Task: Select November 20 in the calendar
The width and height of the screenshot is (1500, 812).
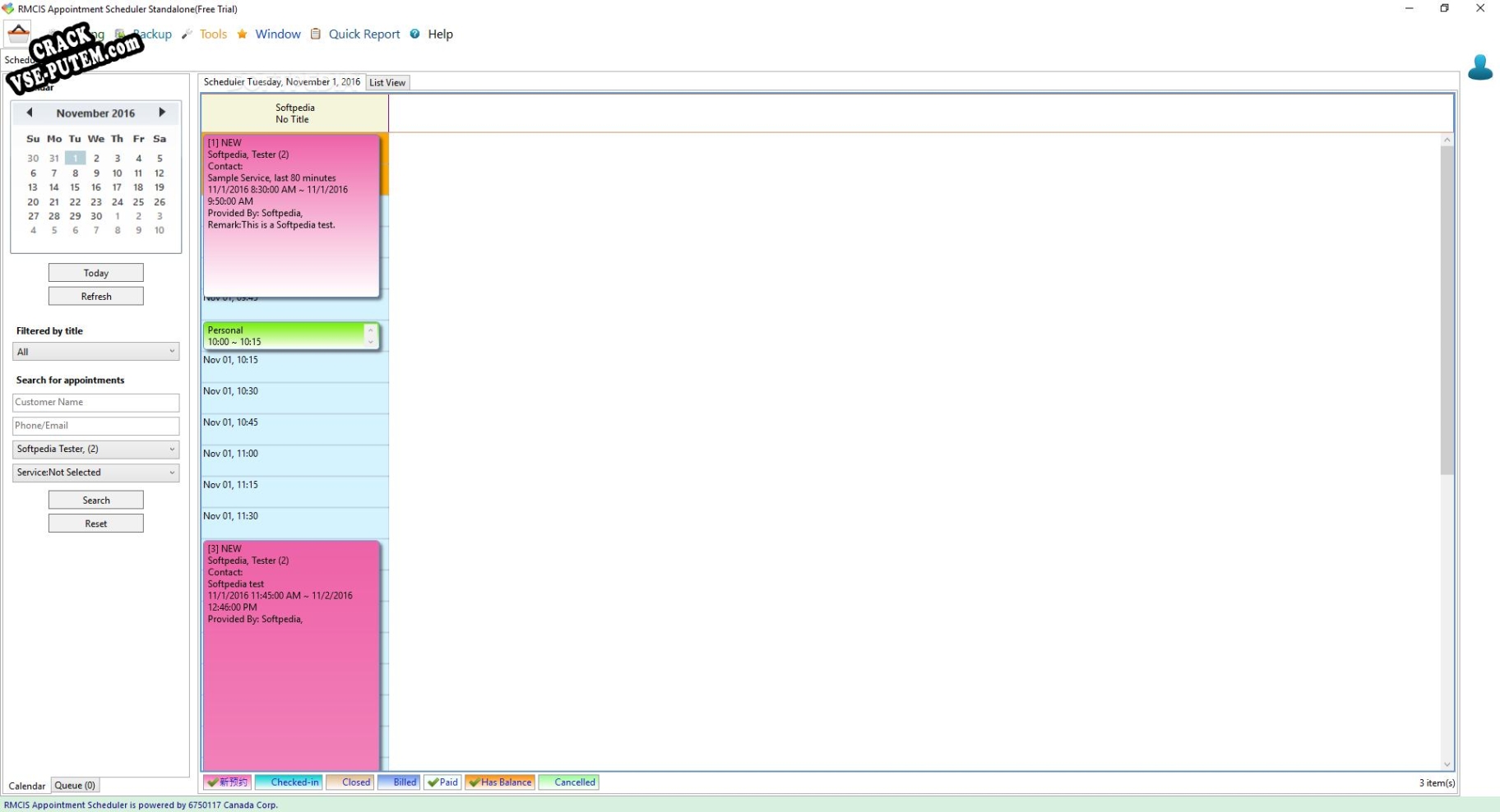Action: tap(33, 201)
